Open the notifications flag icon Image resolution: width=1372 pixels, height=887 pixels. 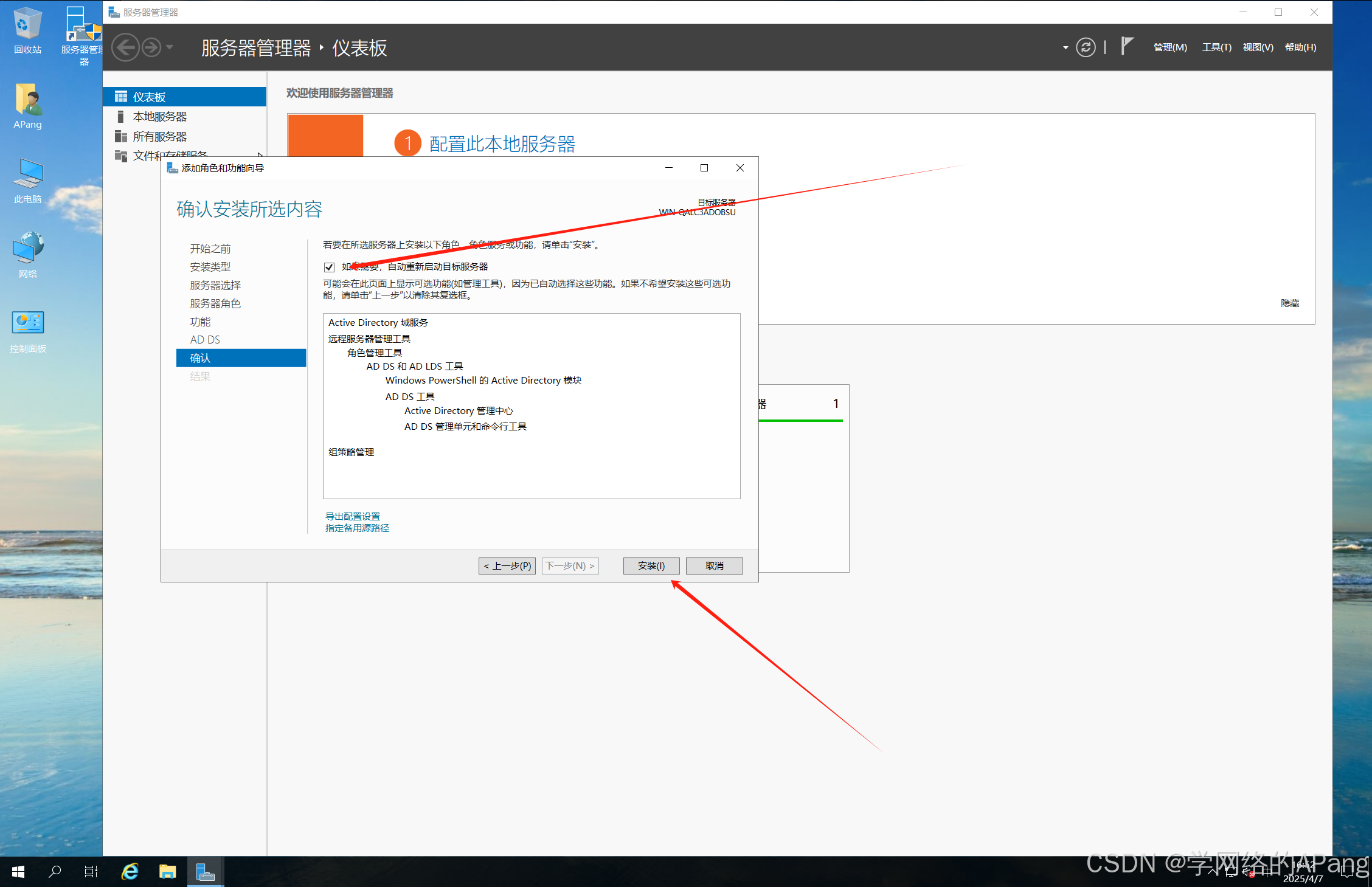[1127, 46]
